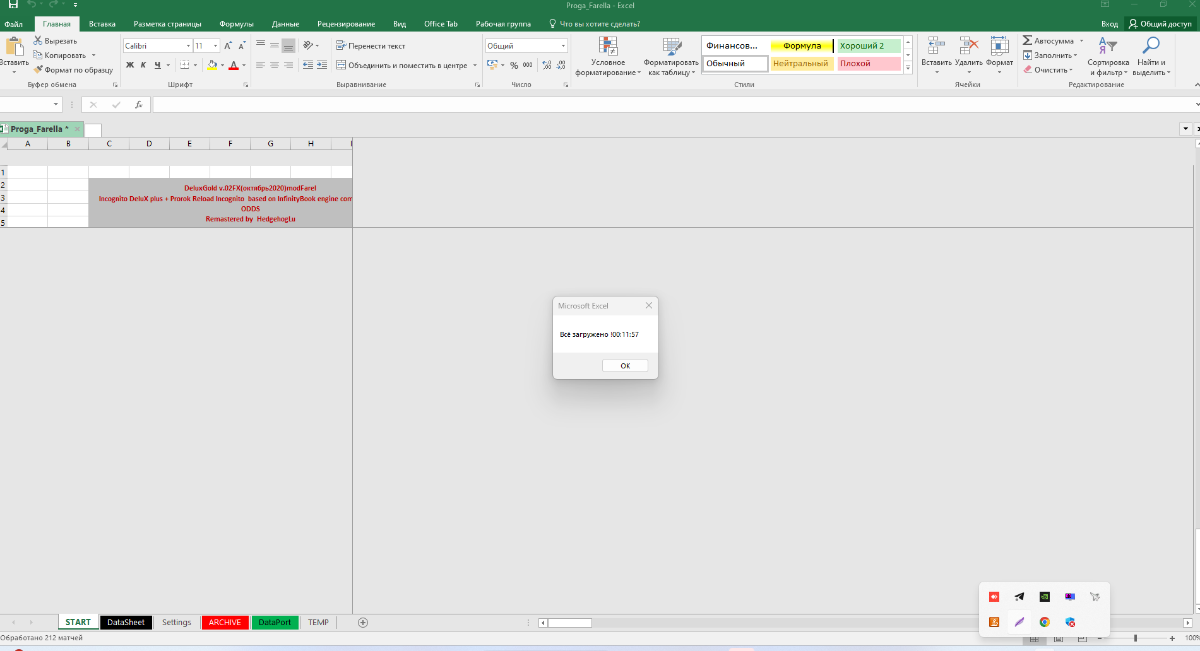Click the AutoSum (Автосумма) sigma icon
This screenshot has height=651, width=1200.
coord(1027,41)
